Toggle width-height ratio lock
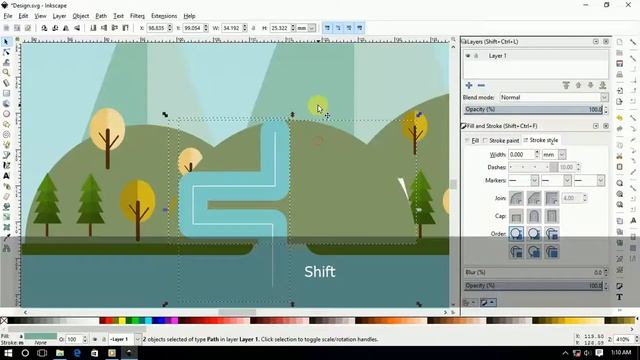The width and height of the screenshot is (640, 360). click(x=253, y=28)
